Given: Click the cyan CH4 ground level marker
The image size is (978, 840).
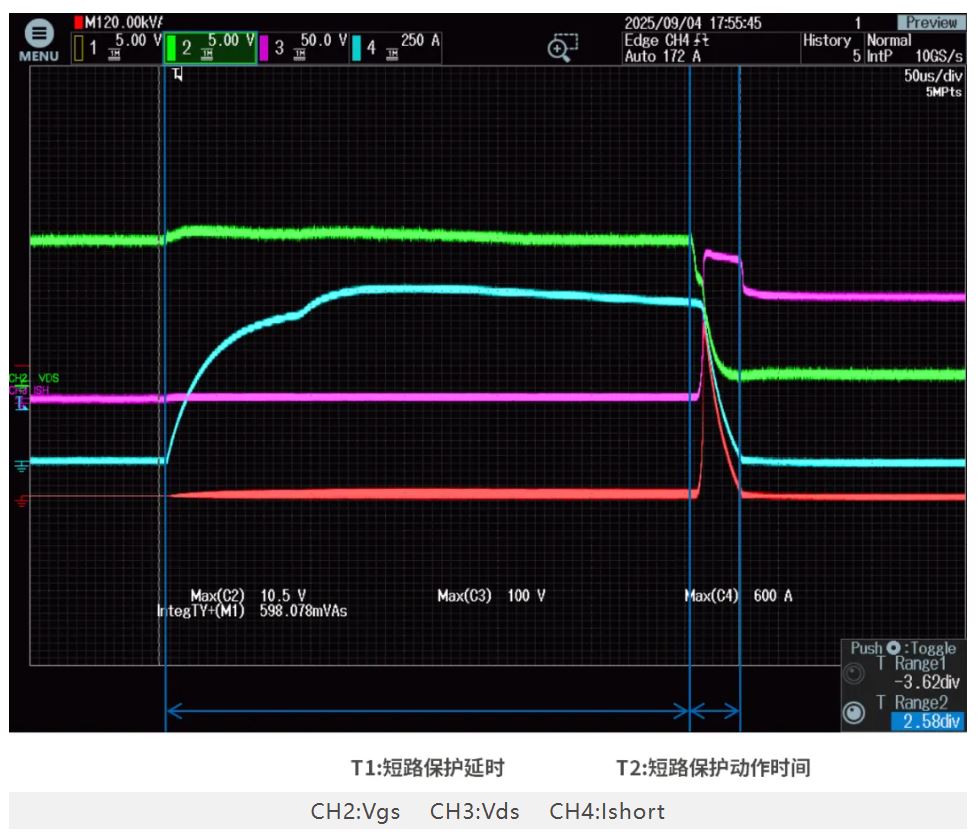Looking at the screenshot, I should pos(21,464).
